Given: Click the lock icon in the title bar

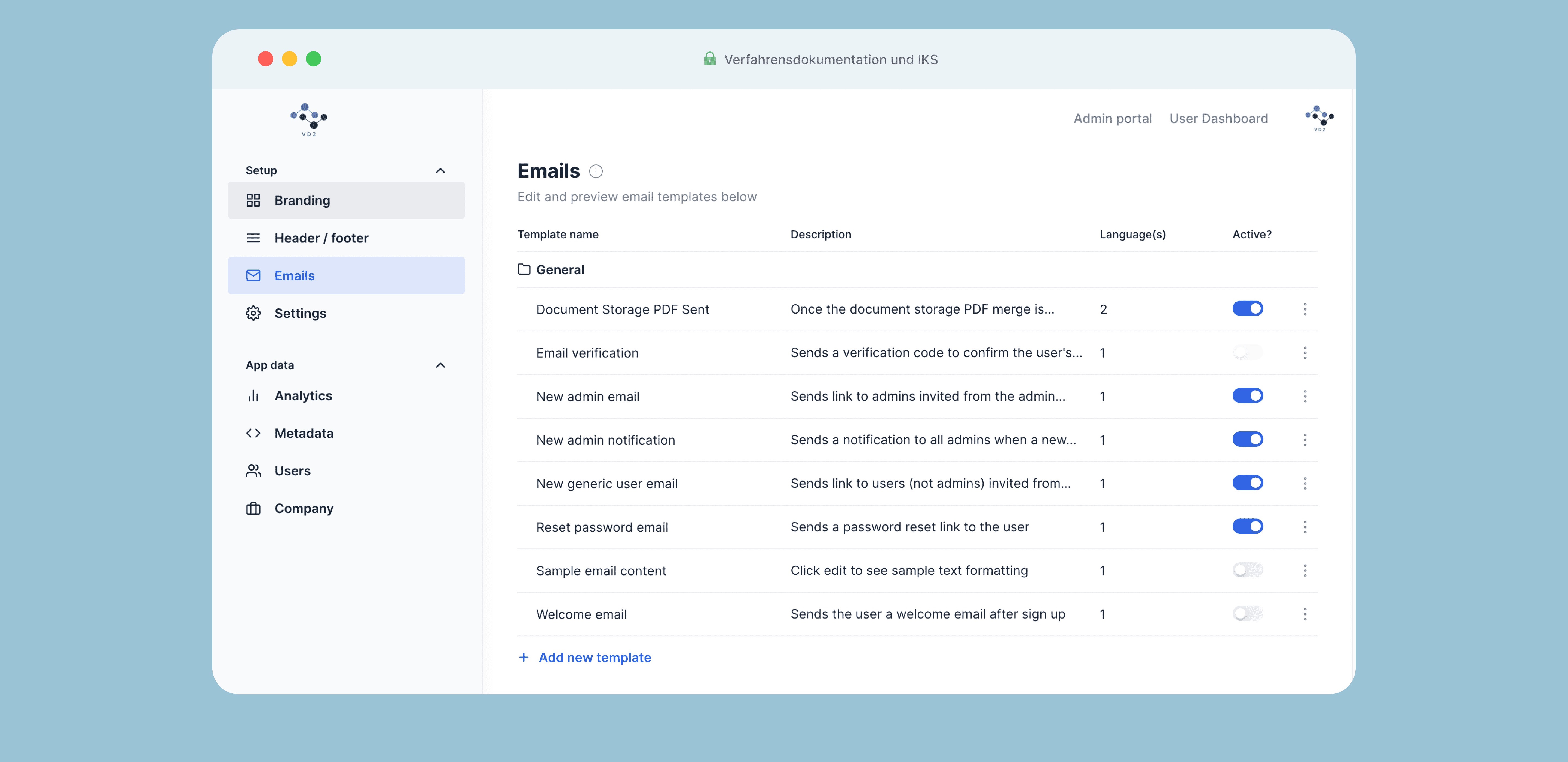Looking at the screenshot, I should pyautogui.click(x=710, y=59).
